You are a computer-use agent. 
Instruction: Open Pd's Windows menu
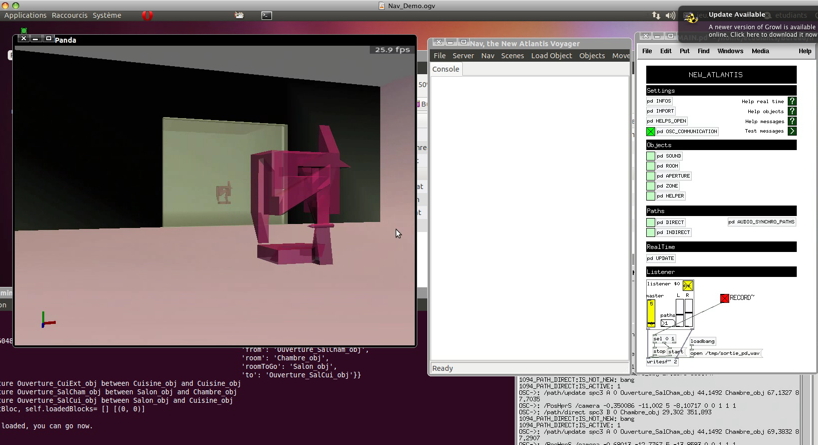[730, 51]
